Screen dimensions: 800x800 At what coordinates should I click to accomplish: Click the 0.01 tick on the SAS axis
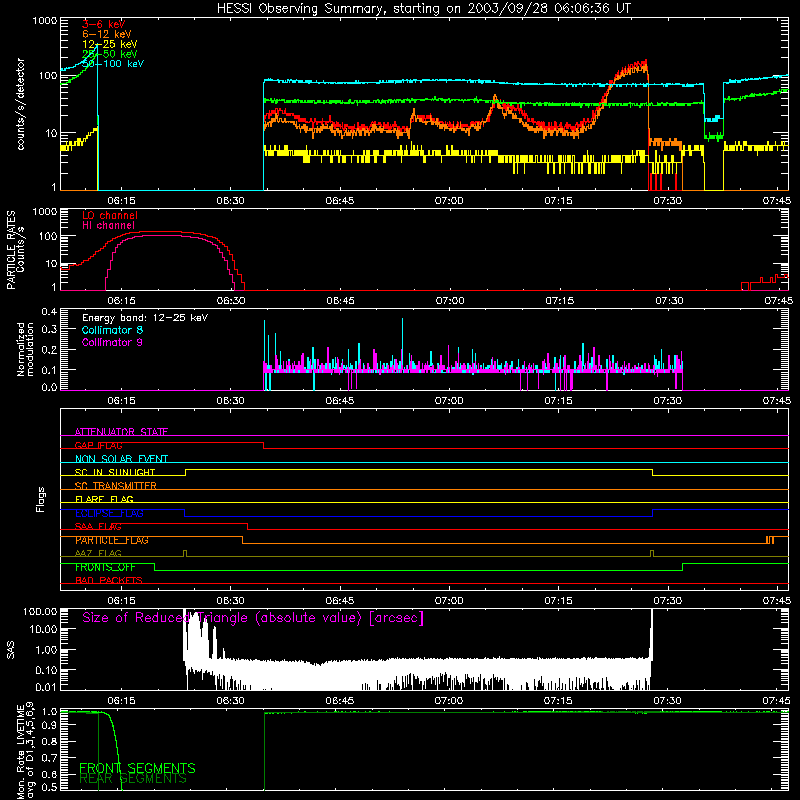tap(46, 687)
